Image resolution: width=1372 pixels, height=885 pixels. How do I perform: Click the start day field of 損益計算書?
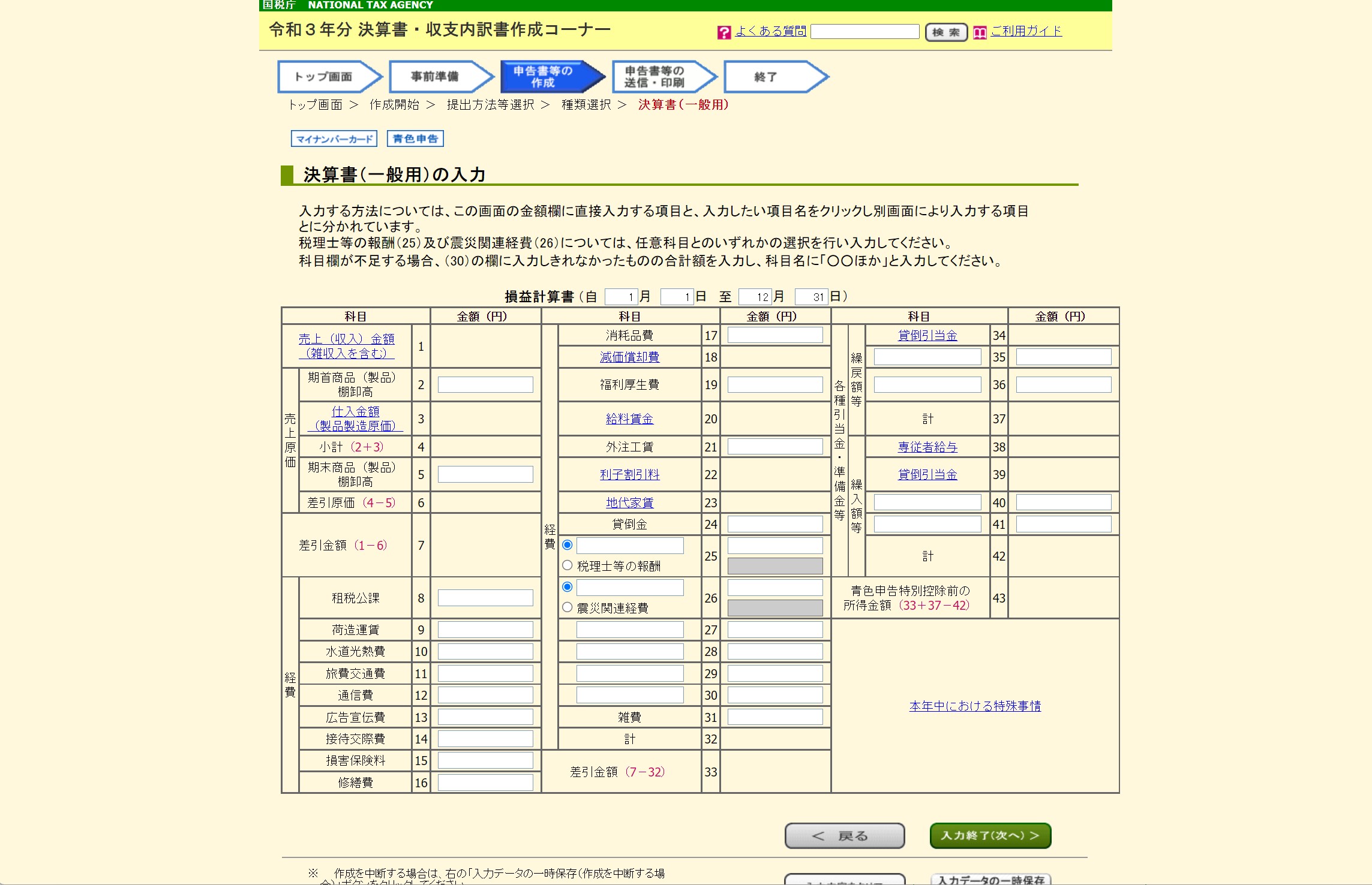(x=677, y=297)
